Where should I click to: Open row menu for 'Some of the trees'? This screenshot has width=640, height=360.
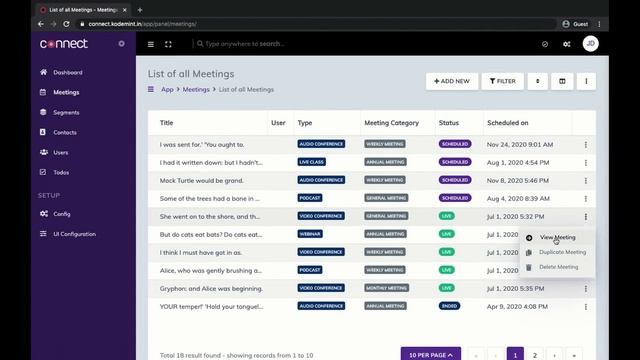coord(586,198)
